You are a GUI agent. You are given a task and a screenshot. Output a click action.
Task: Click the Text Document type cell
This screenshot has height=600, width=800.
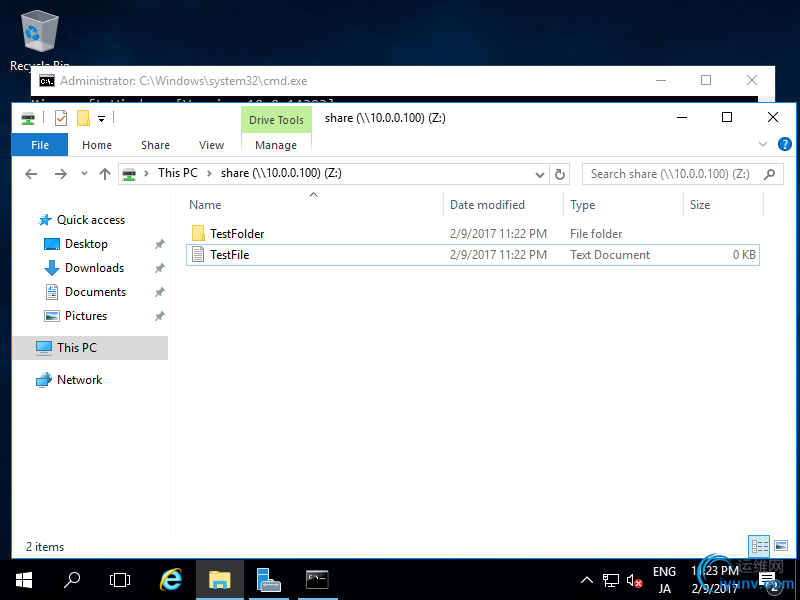coord(610,255)
